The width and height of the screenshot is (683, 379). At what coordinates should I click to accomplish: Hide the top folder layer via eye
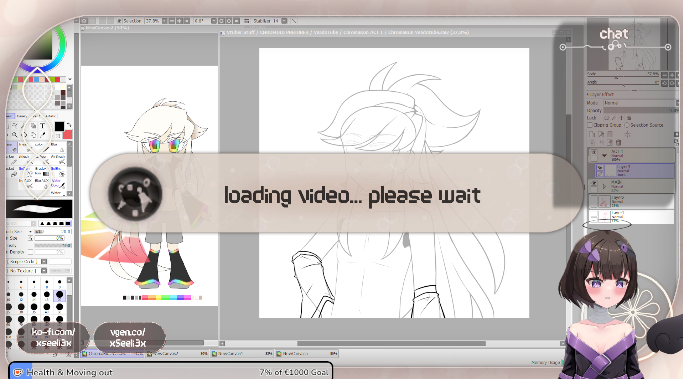(594, 153)
